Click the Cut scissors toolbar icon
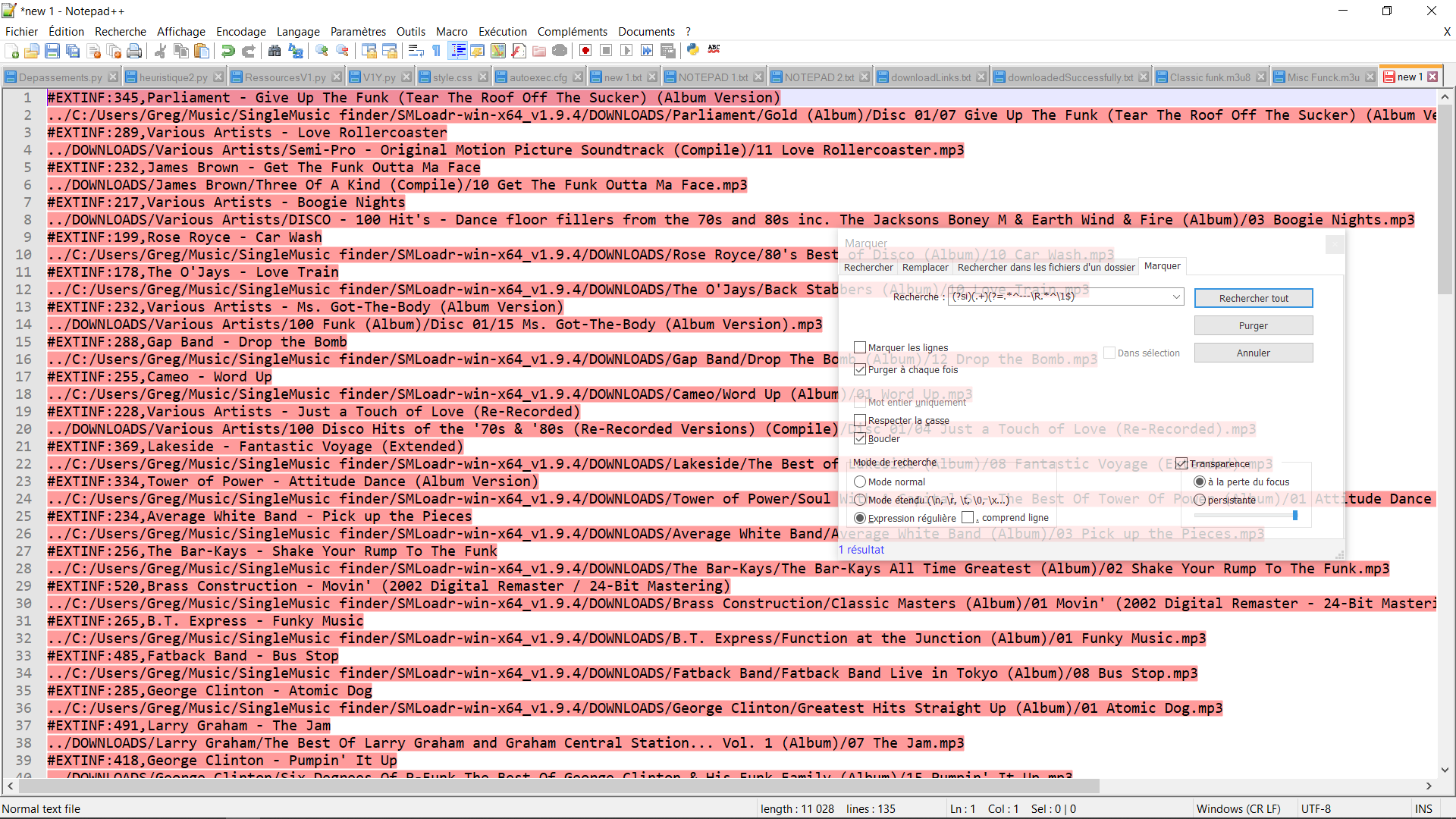Screen dimensions: 1456x819 (161, 51)
